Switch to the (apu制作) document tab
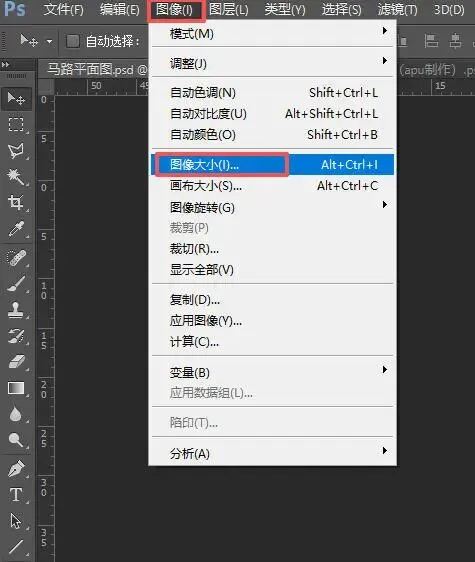This screenshot has height=562, width=475. 436,70
